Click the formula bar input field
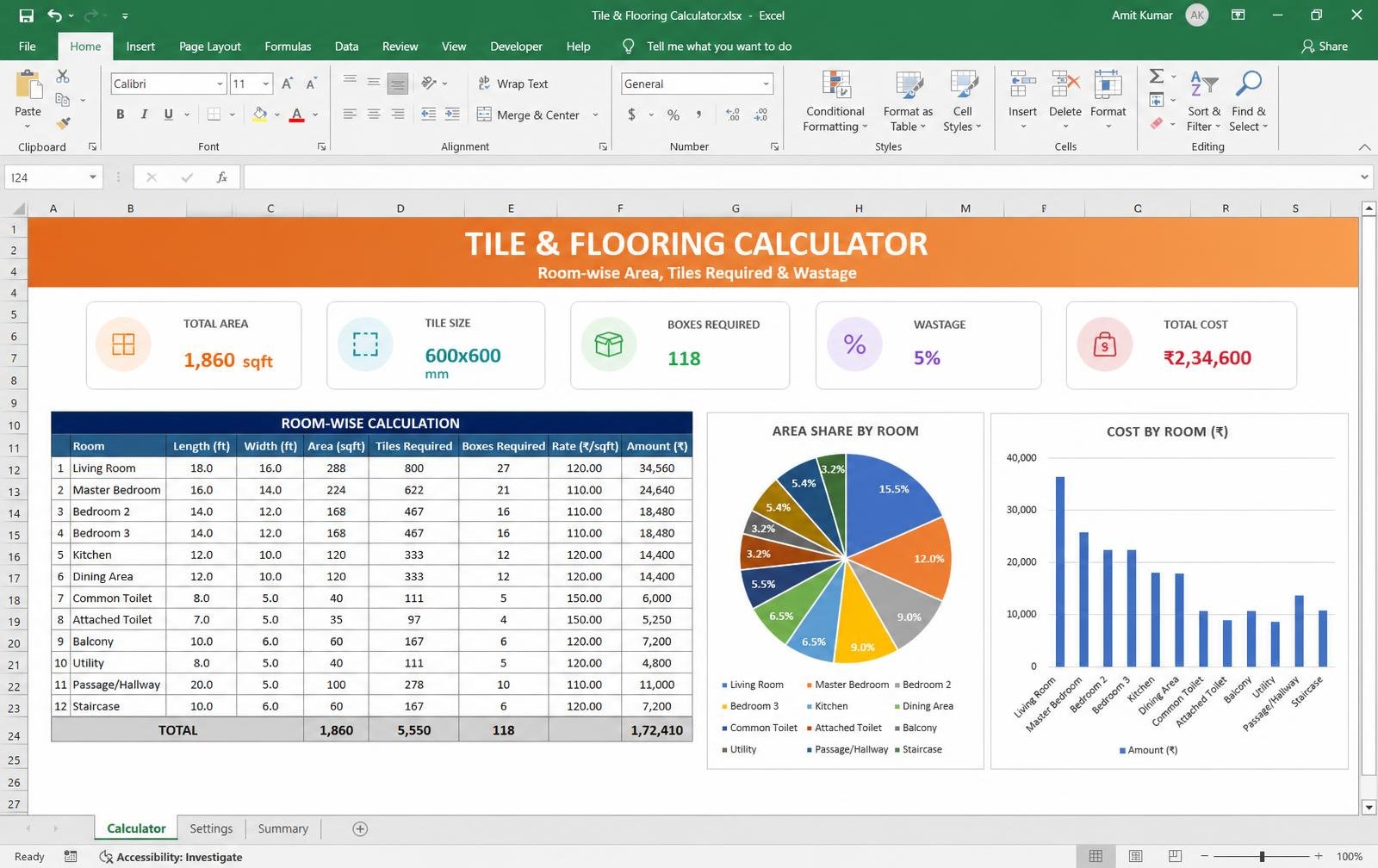This screenshot has height=868, width=1378. [801, 177]
